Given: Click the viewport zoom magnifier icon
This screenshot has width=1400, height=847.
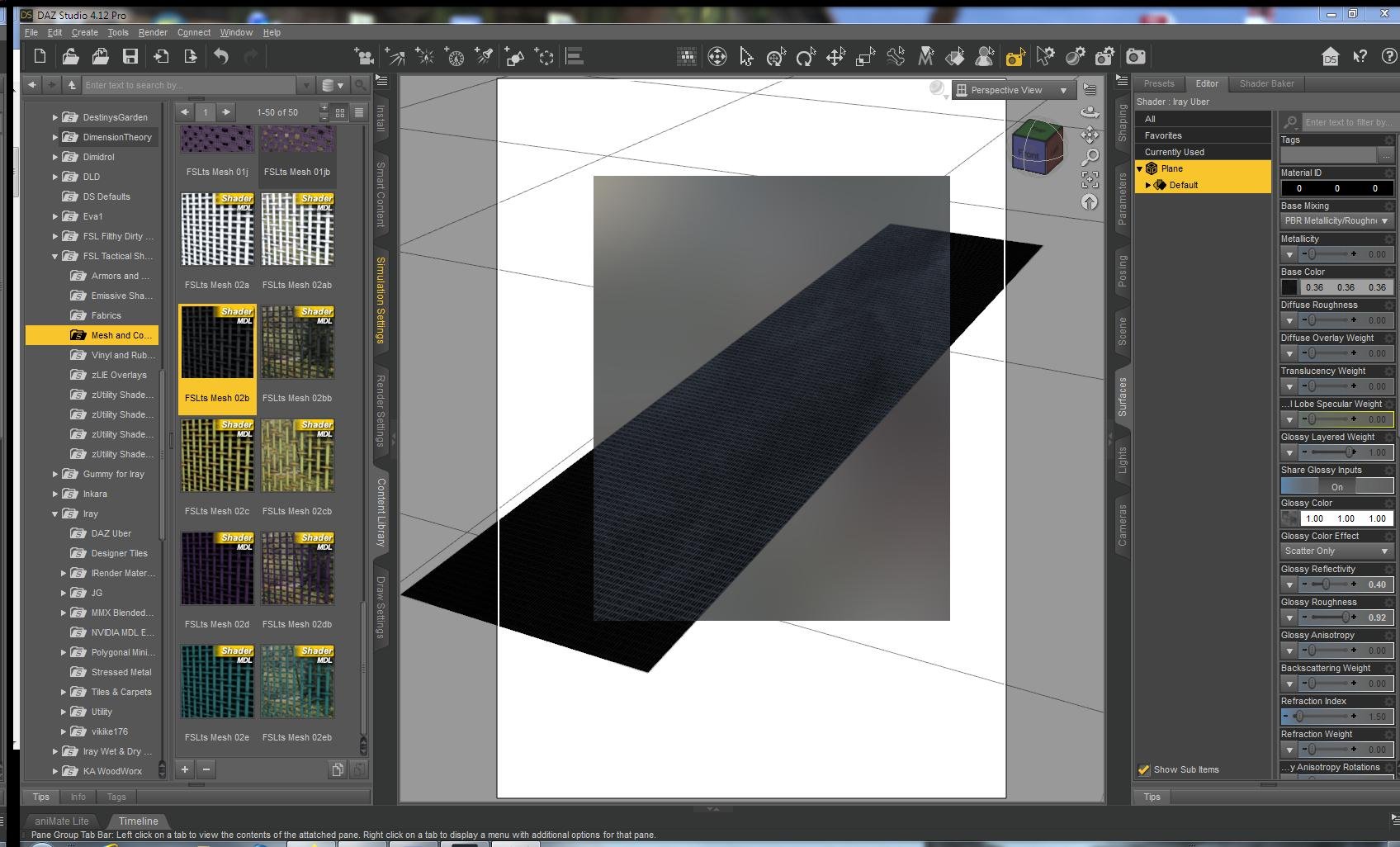Looking at the screenshot, I should pos(1090,157).
